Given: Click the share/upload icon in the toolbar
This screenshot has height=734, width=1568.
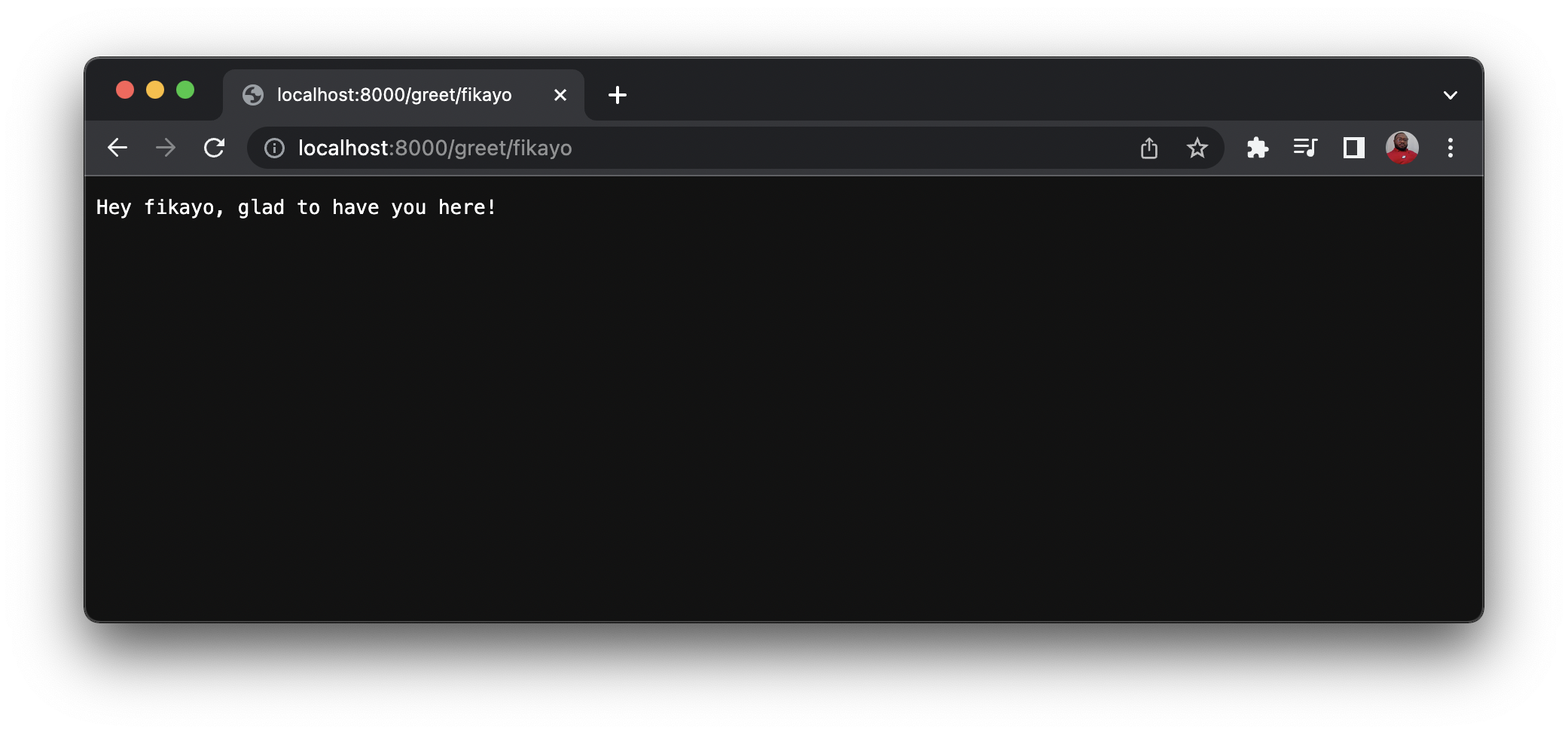Looking at the screenshot, I should pyautogui.click(x=1149, y=148).
